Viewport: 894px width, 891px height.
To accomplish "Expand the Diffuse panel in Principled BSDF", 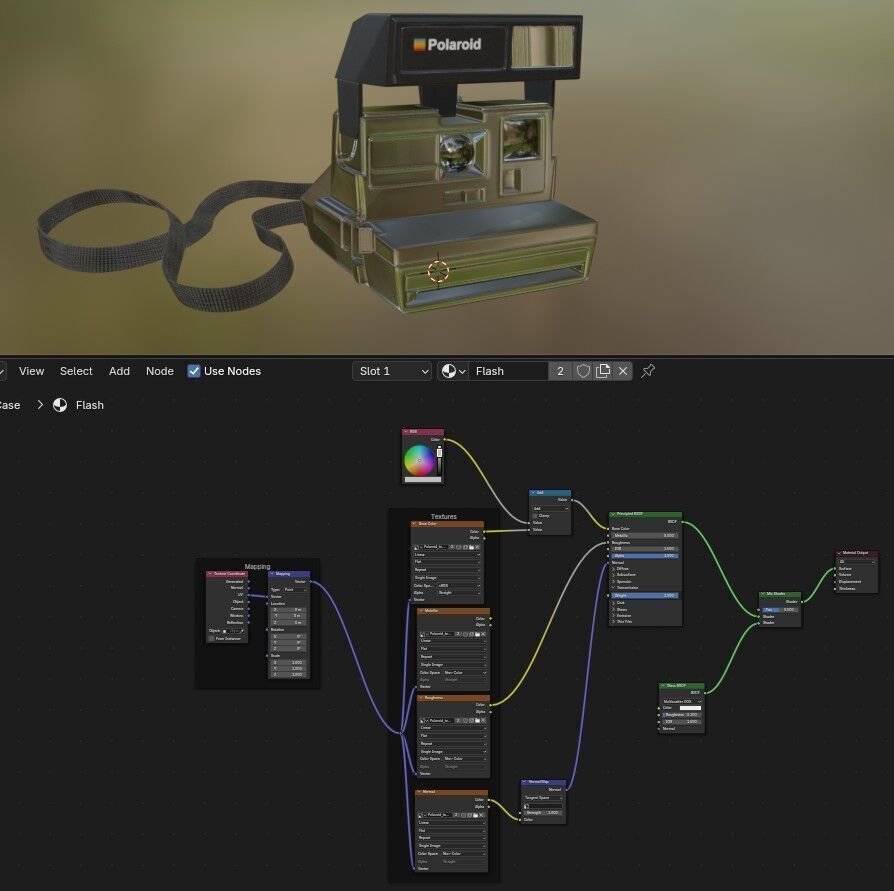I will [613, 568].
